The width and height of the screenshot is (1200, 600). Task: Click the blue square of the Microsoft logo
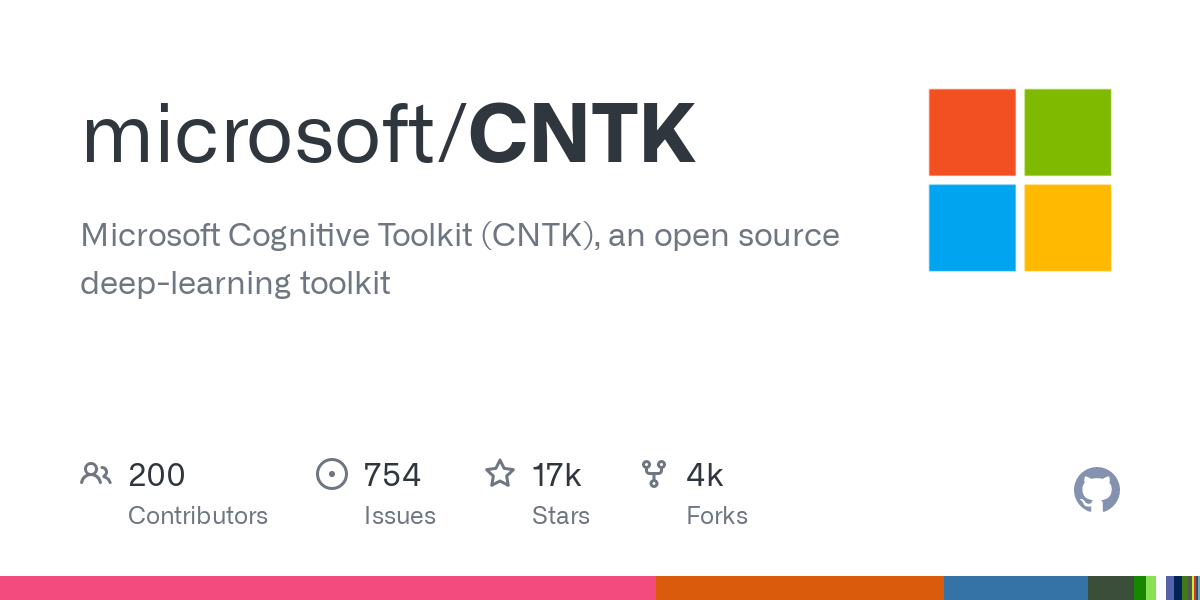[972, 227]
